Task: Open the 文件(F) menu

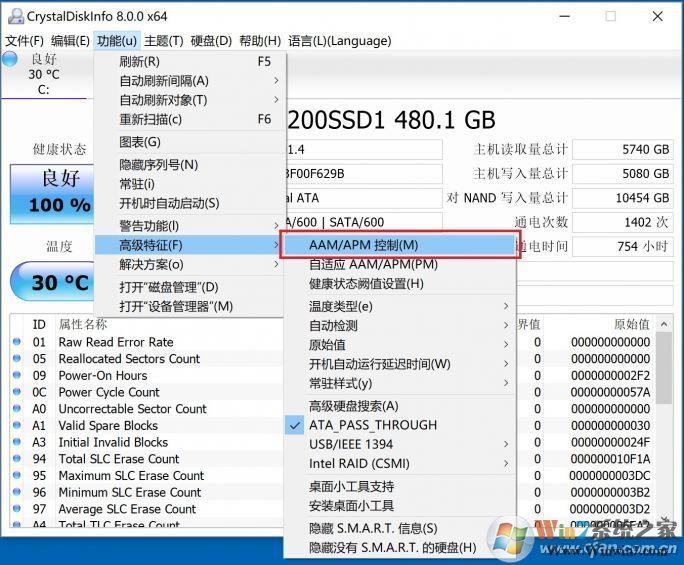Action: 24,41
